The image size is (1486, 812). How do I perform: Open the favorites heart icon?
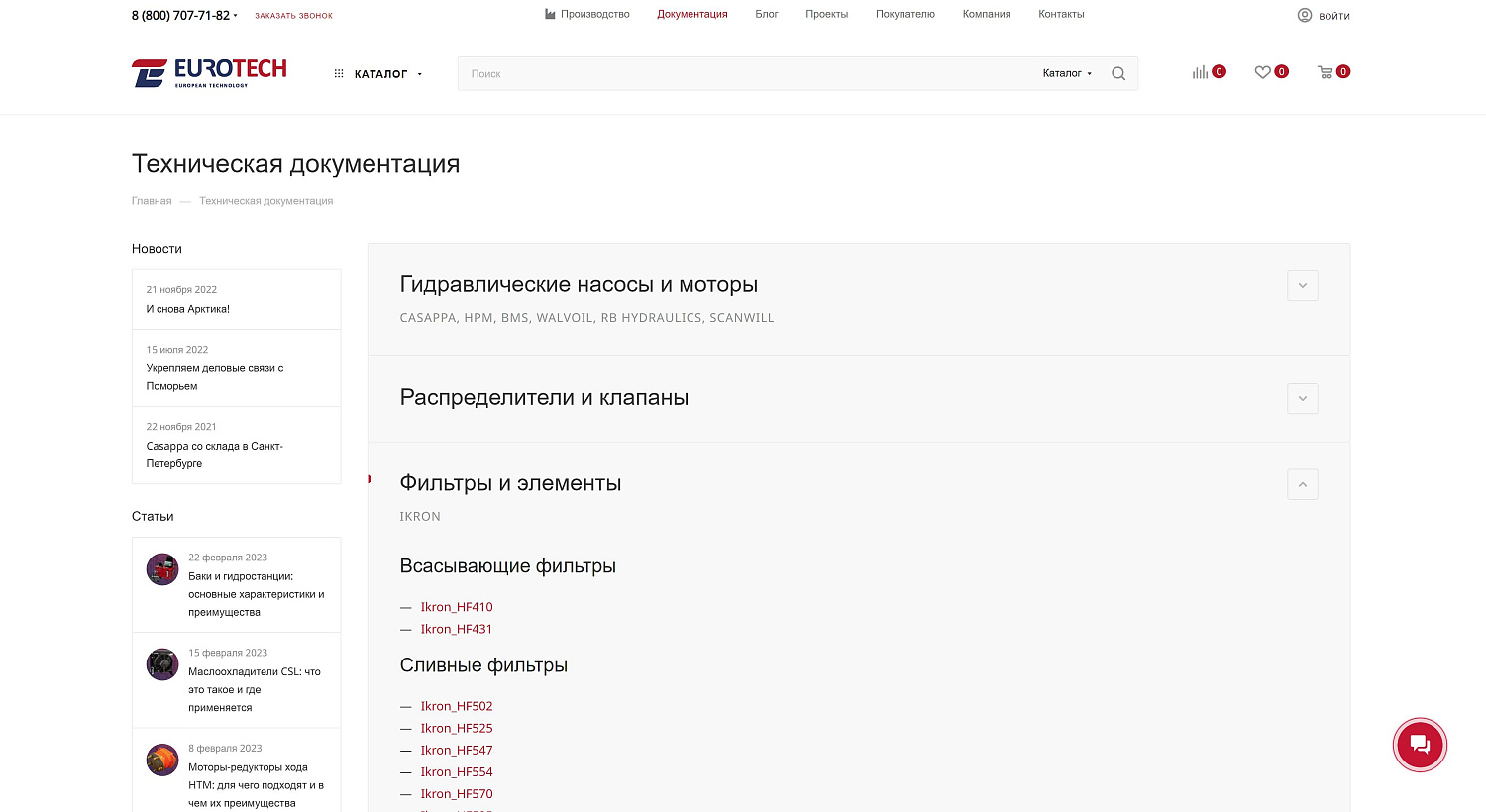[x=1262, y=72]
